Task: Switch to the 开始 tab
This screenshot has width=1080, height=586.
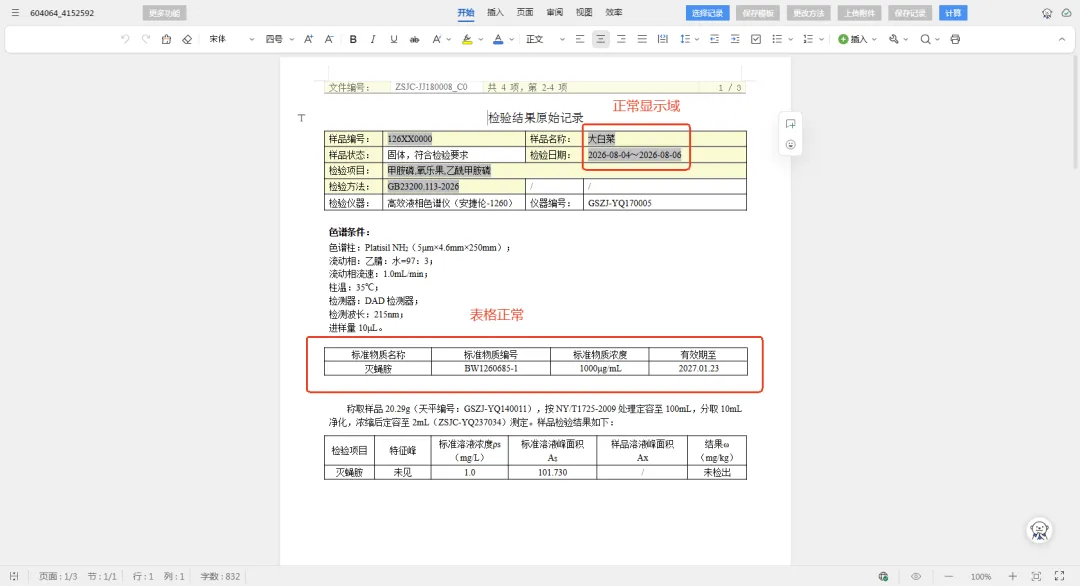Action: 466,12
